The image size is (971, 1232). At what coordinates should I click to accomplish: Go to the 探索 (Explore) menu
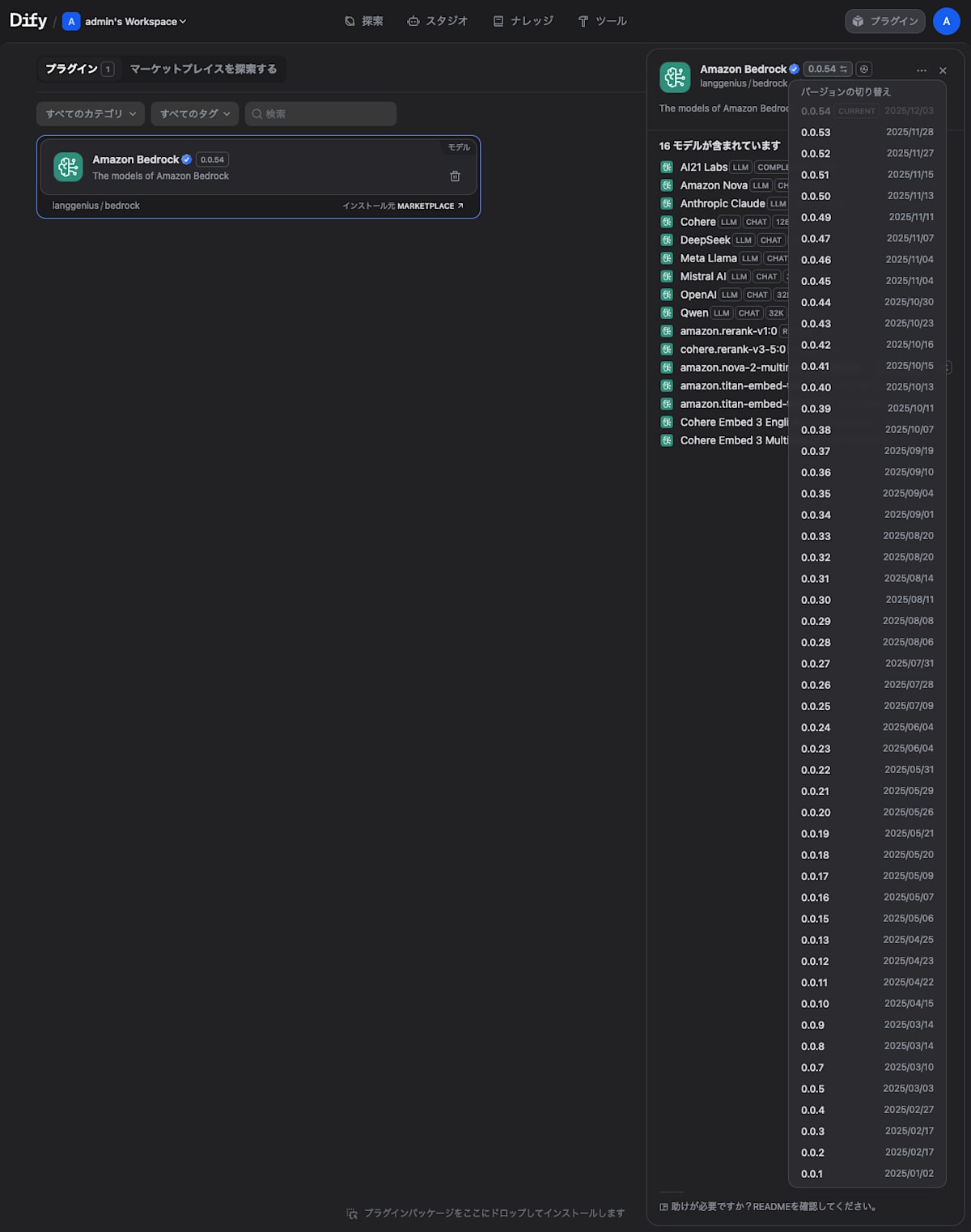click(364, 21)
